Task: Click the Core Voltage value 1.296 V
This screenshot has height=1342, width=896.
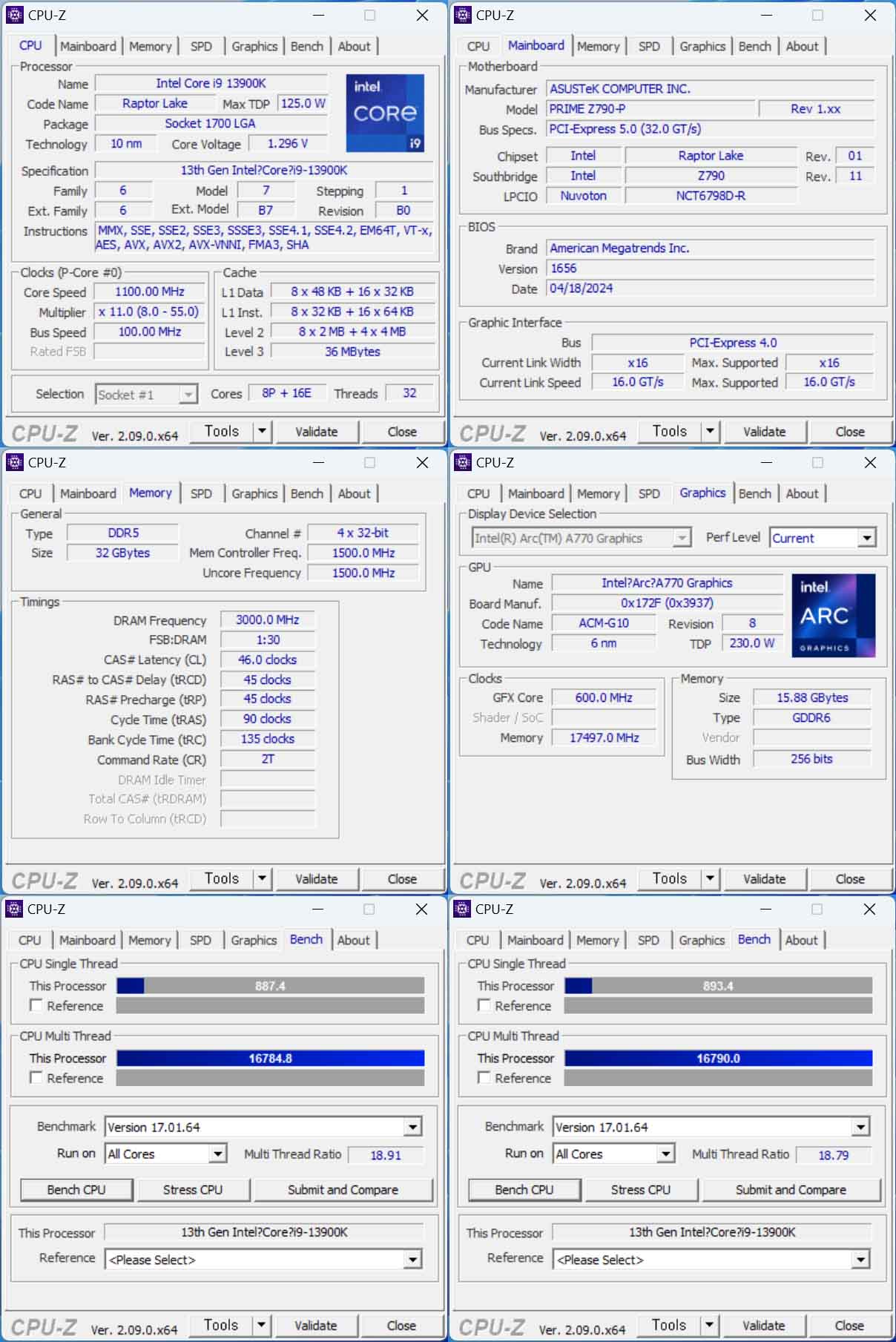Action: point(288,143)
